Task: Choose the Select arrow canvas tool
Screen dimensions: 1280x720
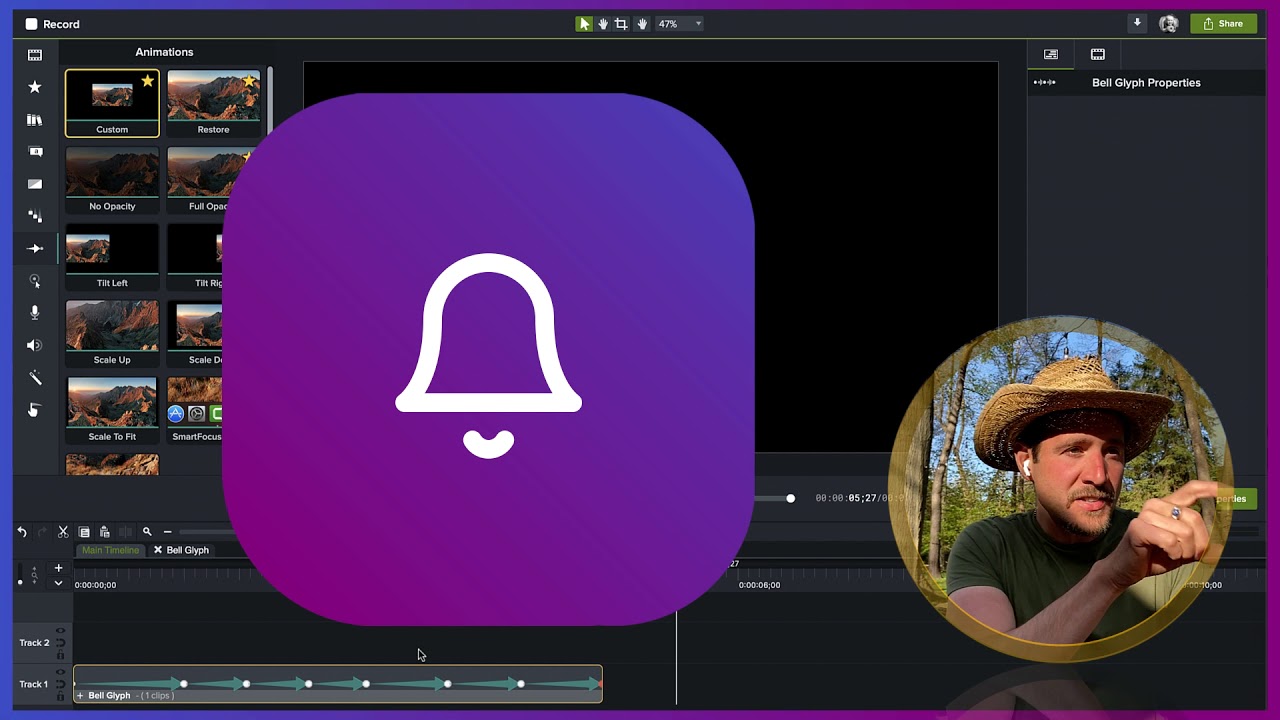Action: coord(584,24)
